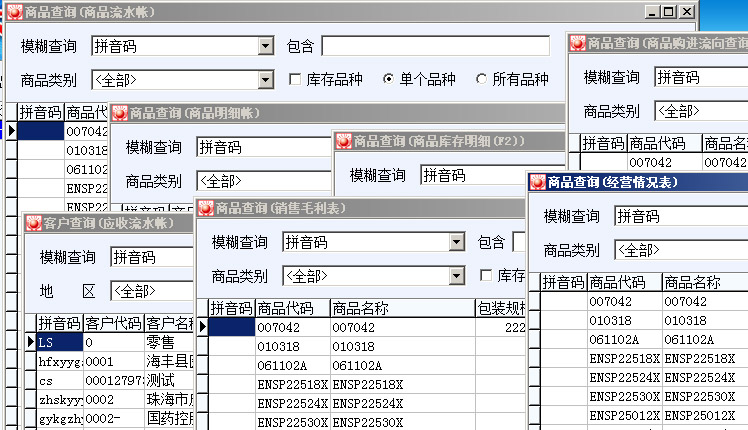Maximize the 商品流水帐 query window

670,12
